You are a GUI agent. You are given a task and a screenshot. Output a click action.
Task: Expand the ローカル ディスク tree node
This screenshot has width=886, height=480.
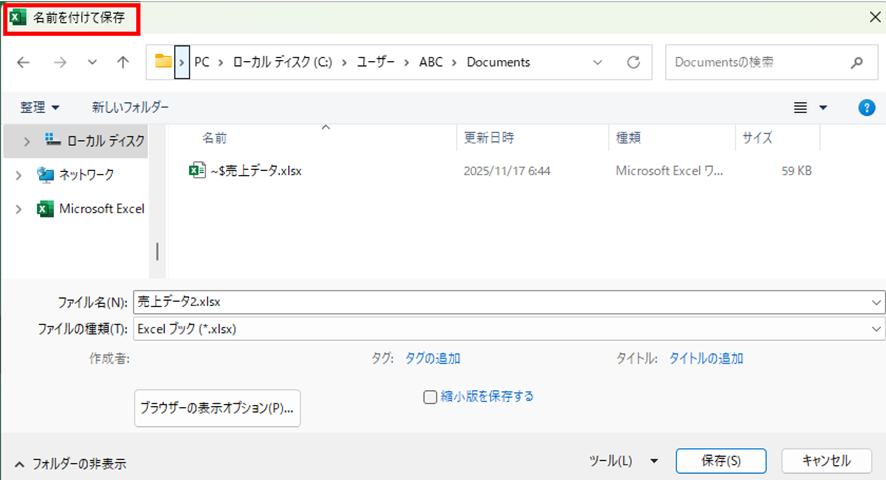pos(27,142)
